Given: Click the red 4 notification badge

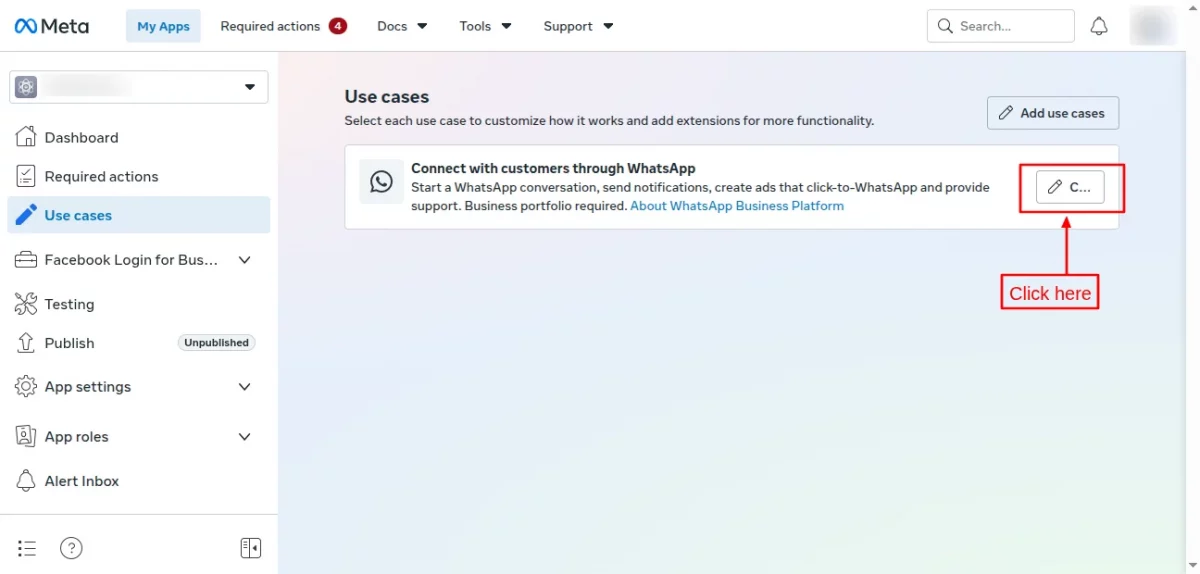Looking at the screenshot, I should click(338, 26).
